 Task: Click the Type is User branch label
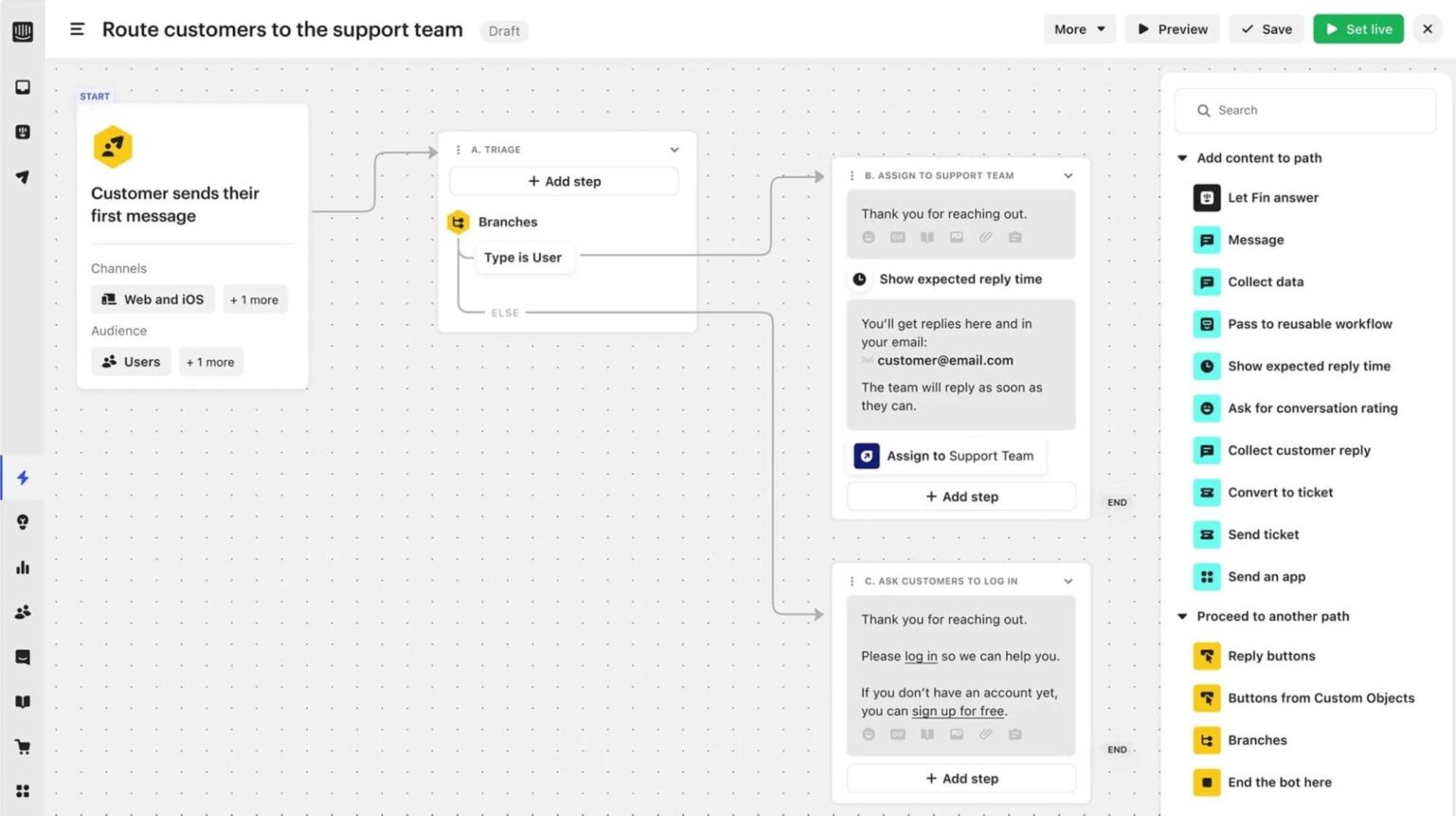click(522, 257)
